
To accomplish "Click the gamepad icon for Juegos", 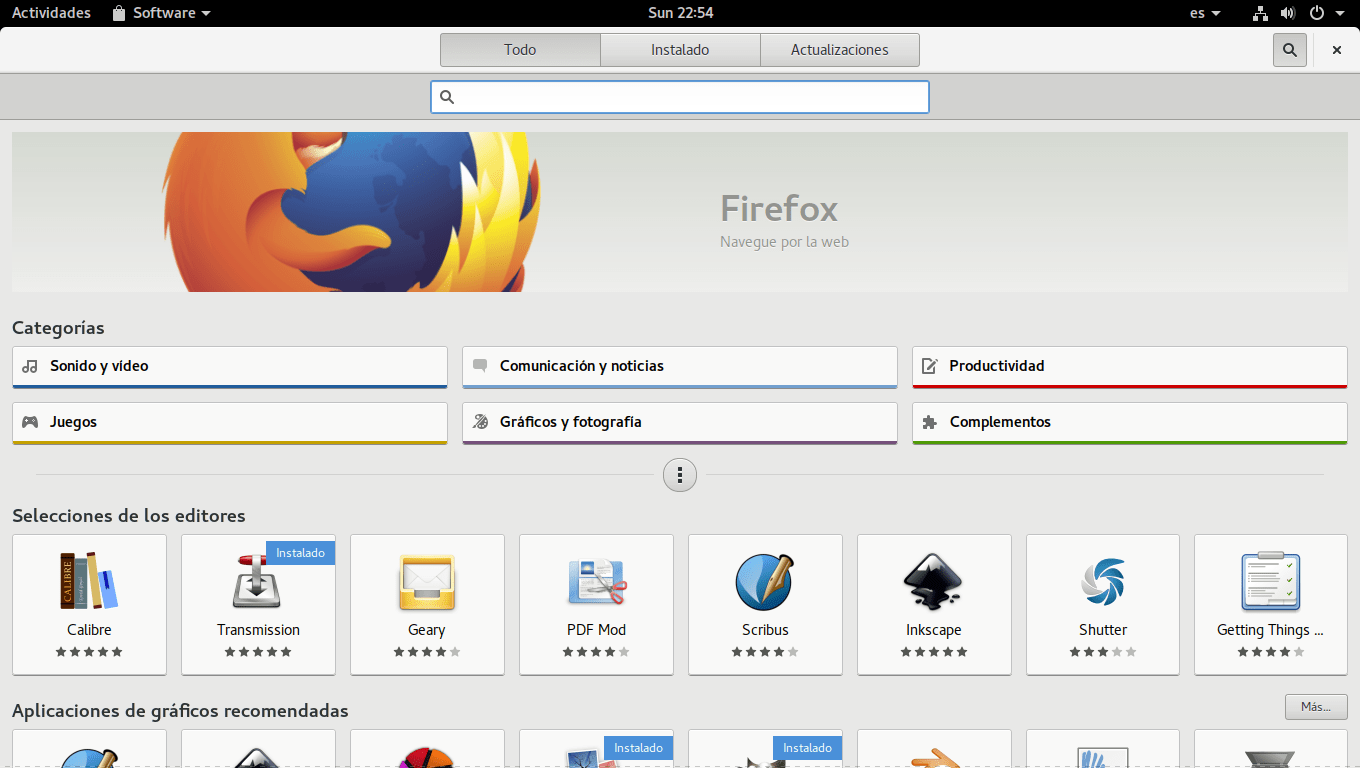I will point(30,422).
